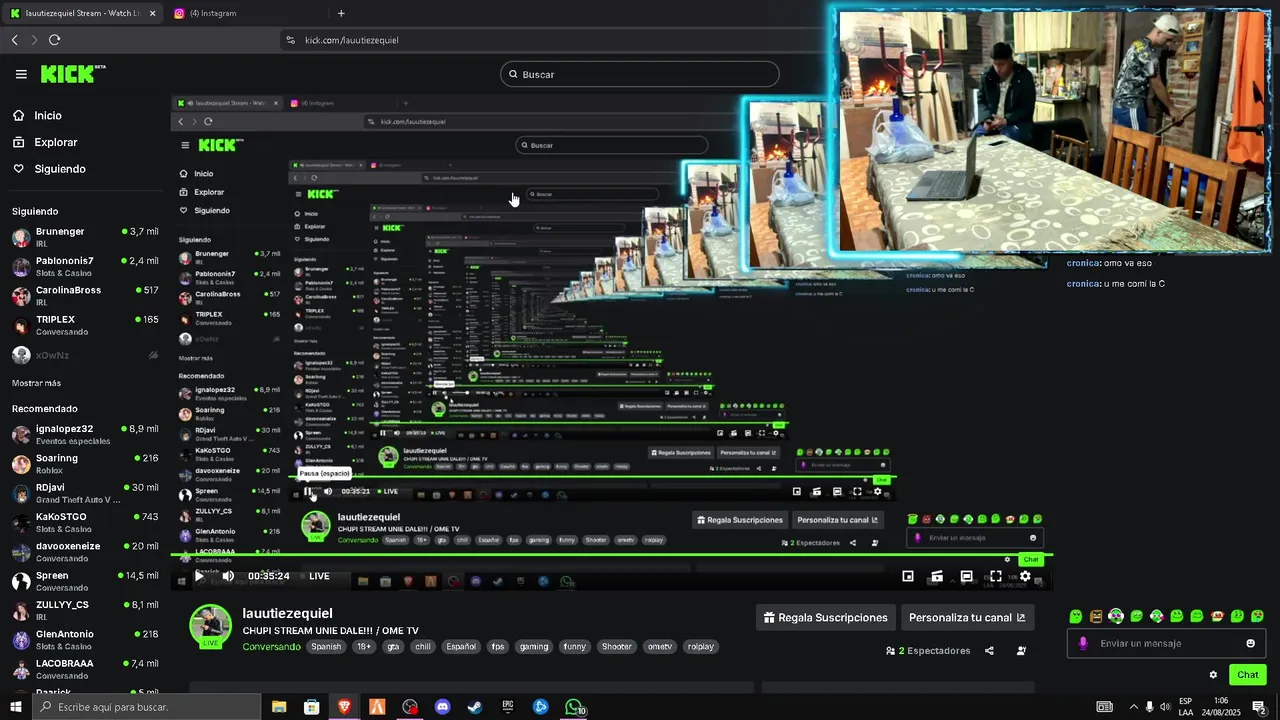Open WhatsApp from the taskbar
Viewport: 1280px width, 720px height.
(x=574, y=707)
